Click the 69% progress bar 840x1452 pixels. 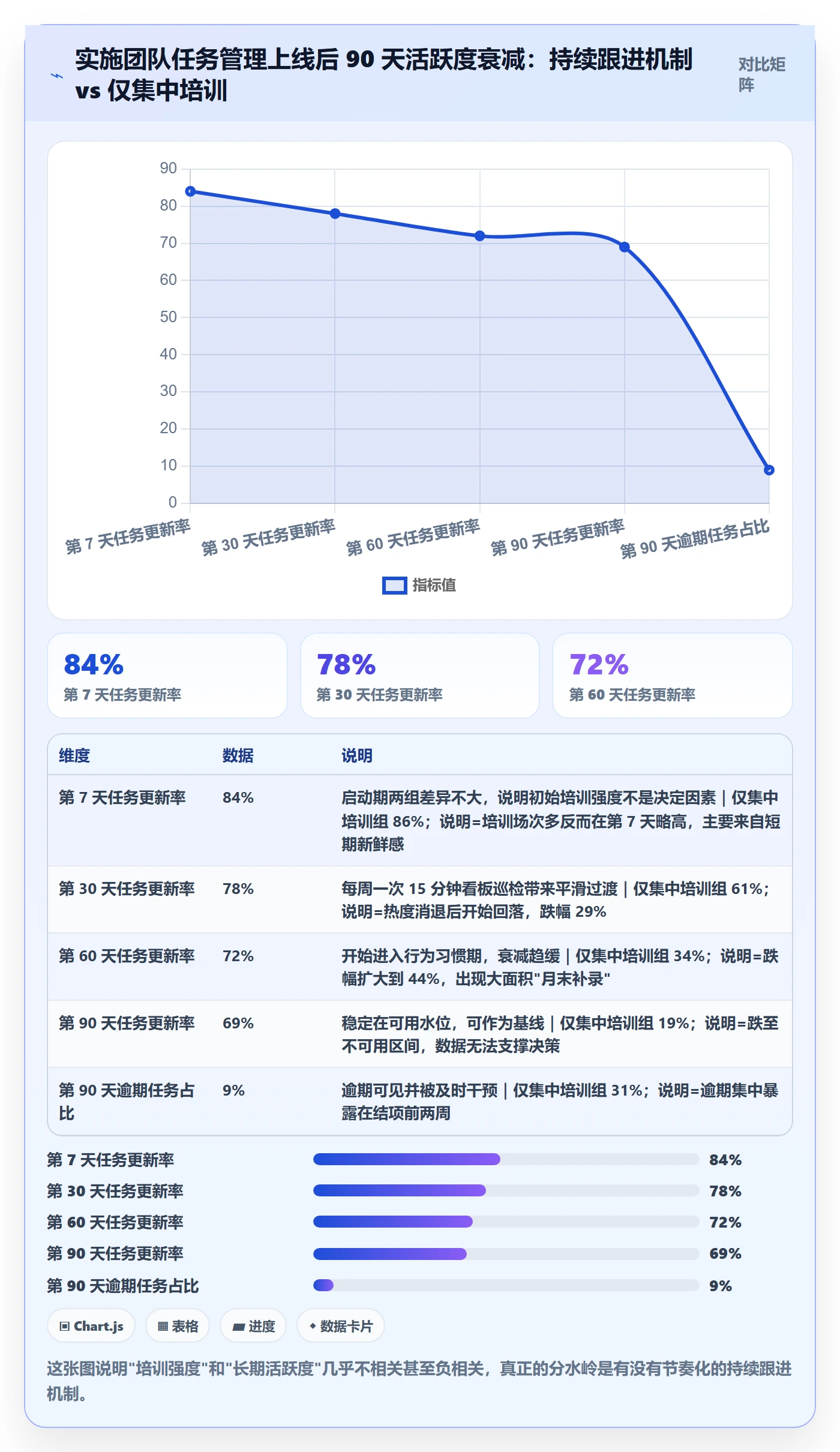506,1253
